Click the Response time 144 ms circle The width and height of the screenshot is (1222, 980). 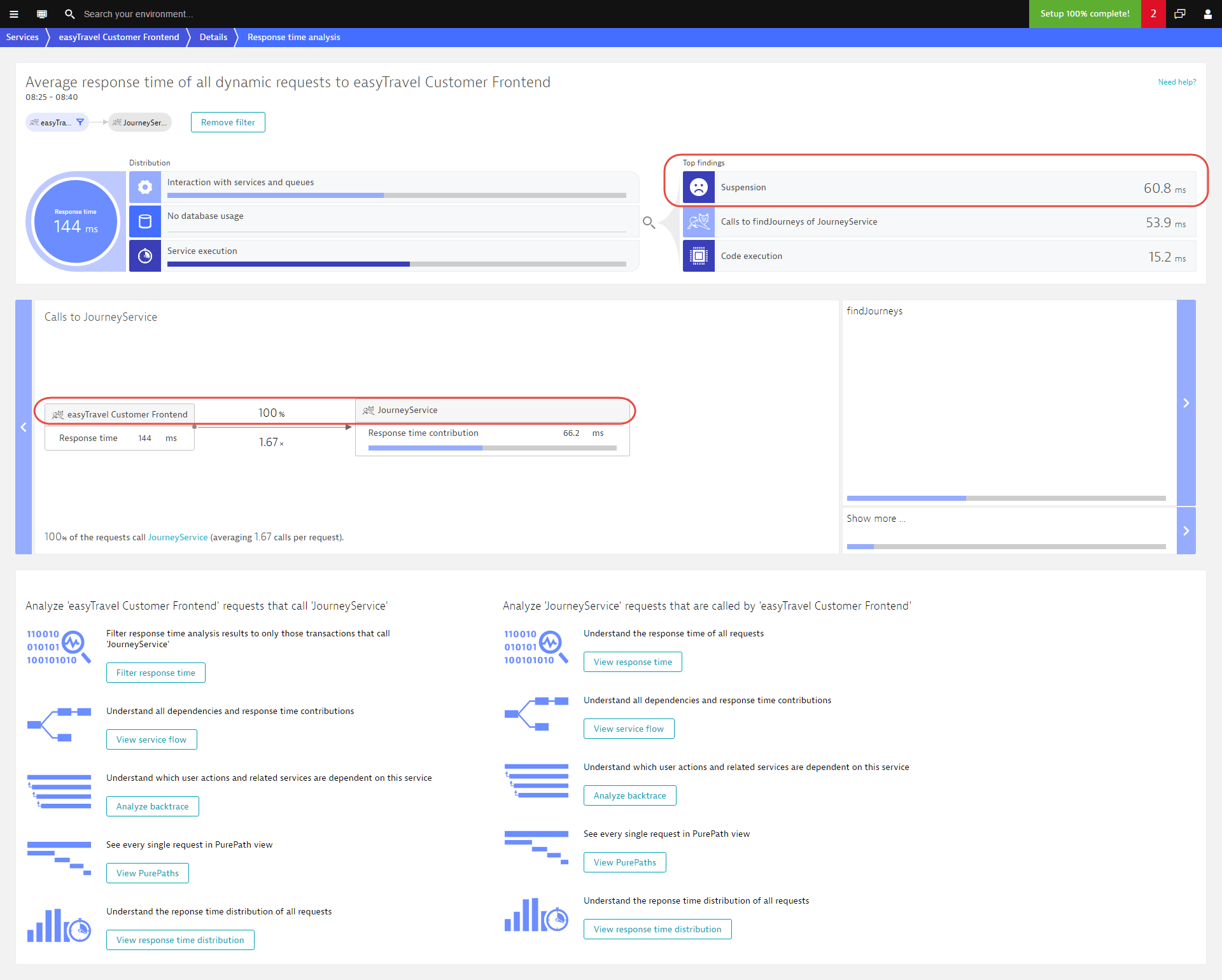coord(76,221)
